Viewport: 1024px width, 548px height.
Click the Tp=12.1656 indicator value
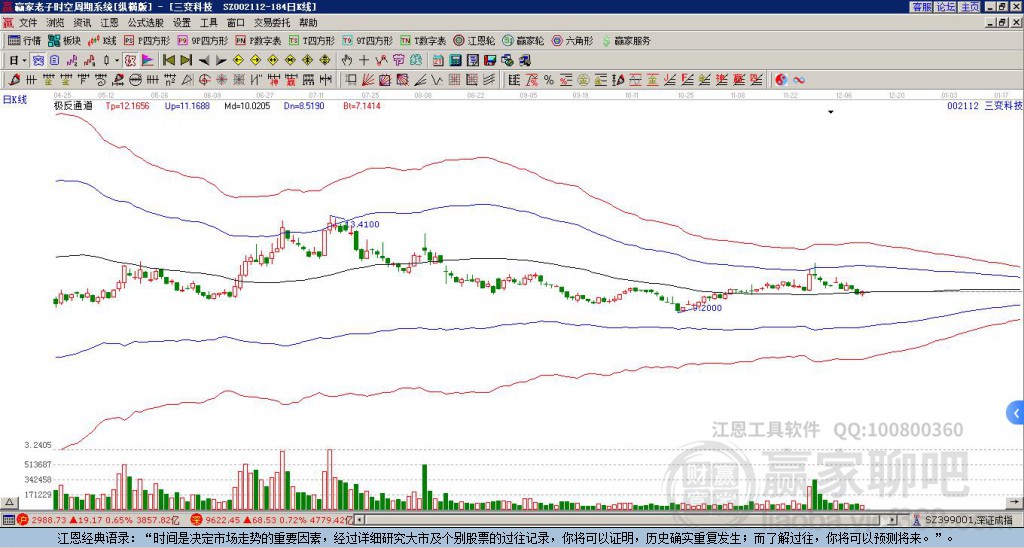click(127, 105)
